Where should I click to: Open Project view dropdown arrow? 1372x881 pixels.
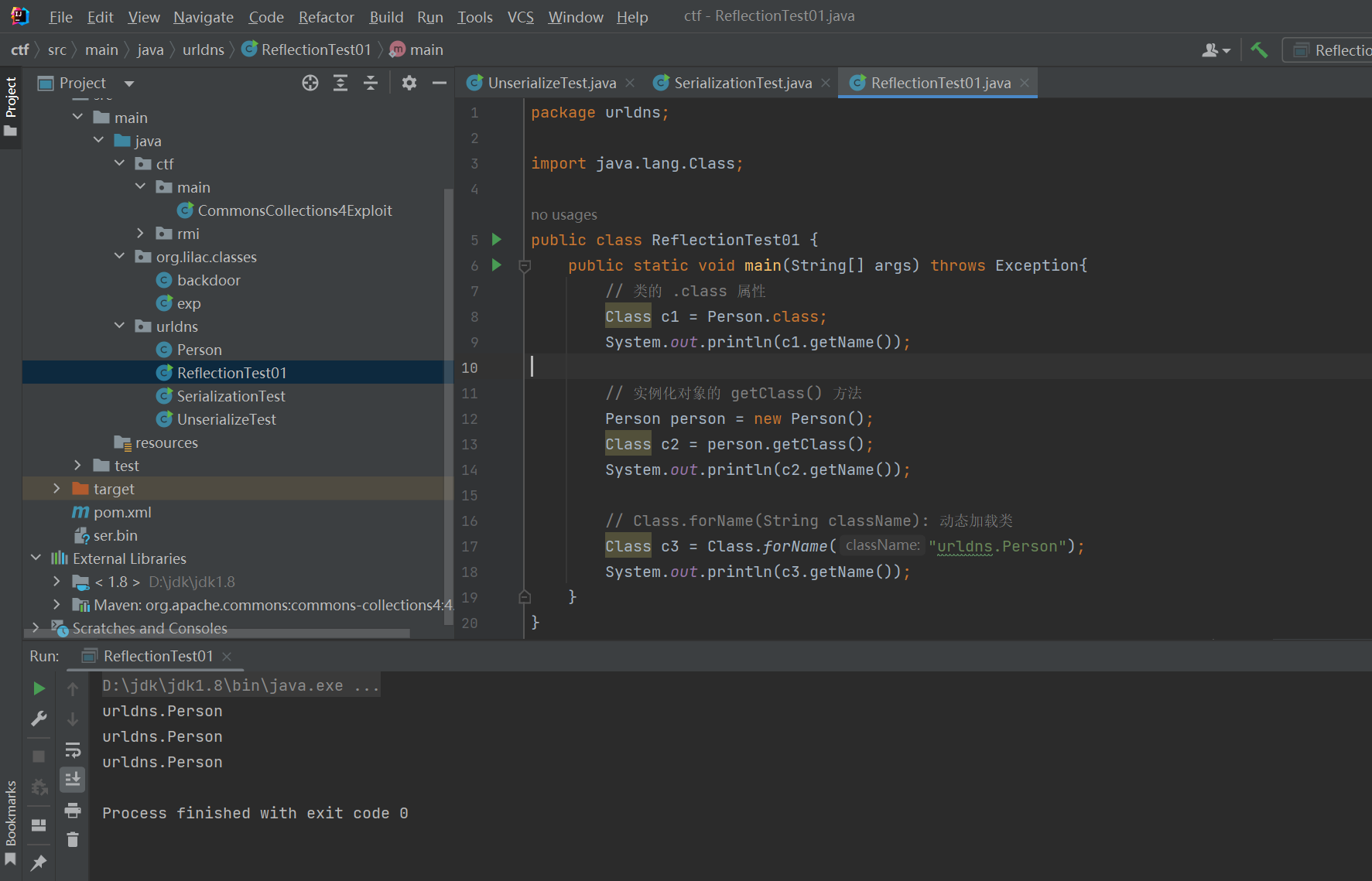[x=129, y=84]
